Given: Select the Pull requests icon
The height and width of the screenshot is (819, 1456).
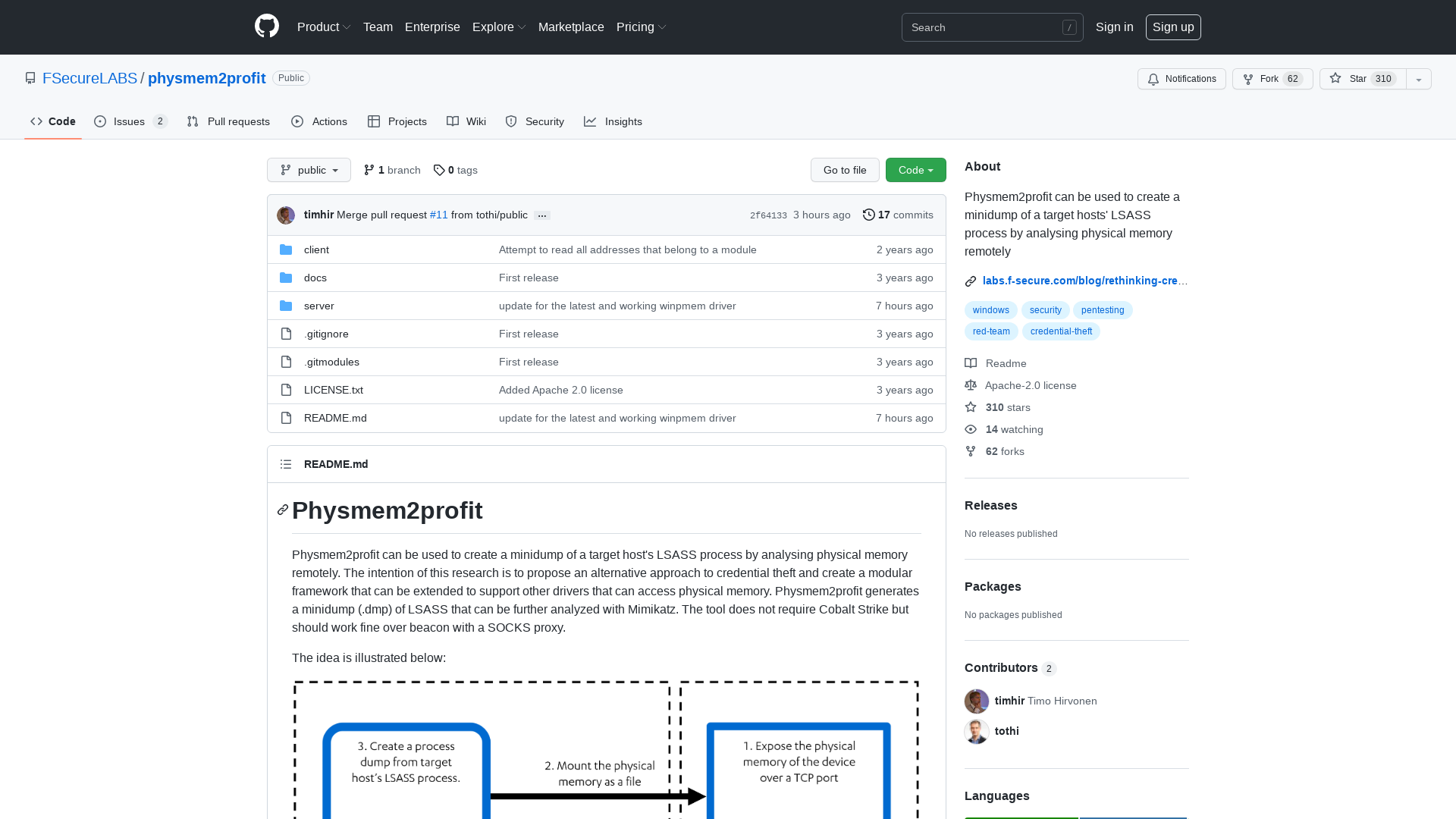Looking at the screenshot, I should pos(193,121).
